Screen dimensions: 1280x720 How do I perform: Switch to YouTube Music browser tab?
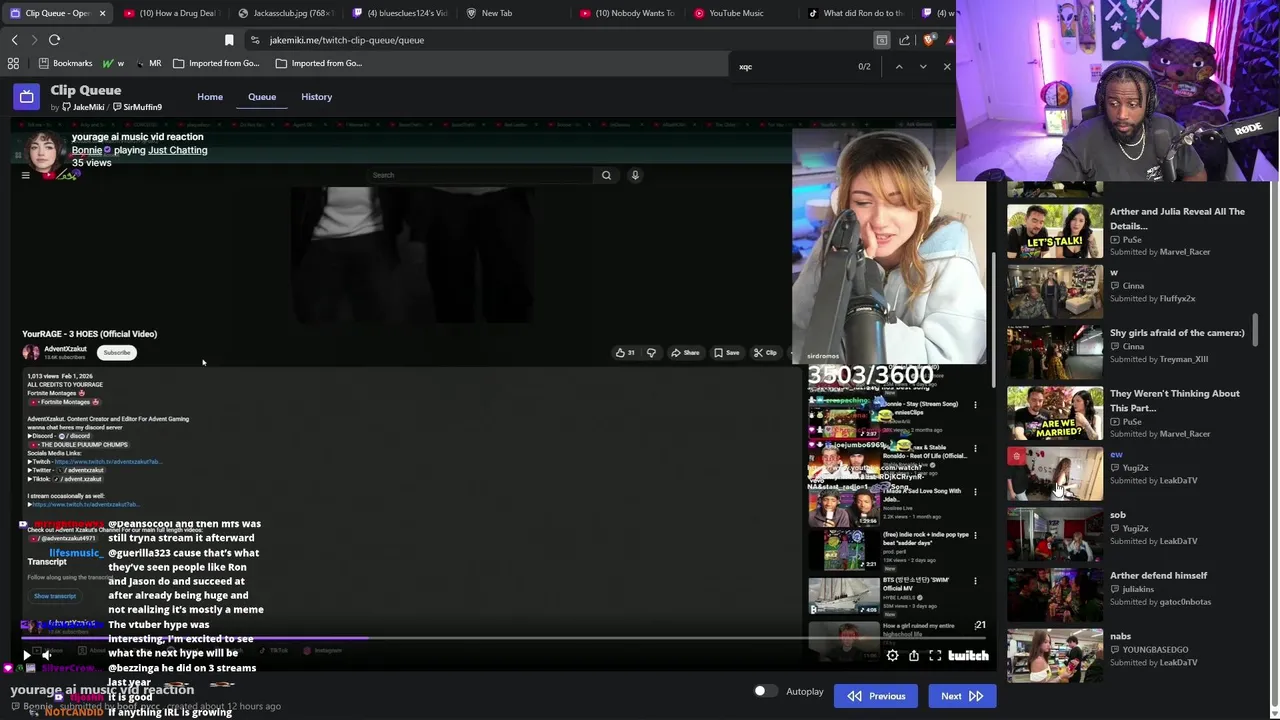pyautogui.click(x=736, y=13)
